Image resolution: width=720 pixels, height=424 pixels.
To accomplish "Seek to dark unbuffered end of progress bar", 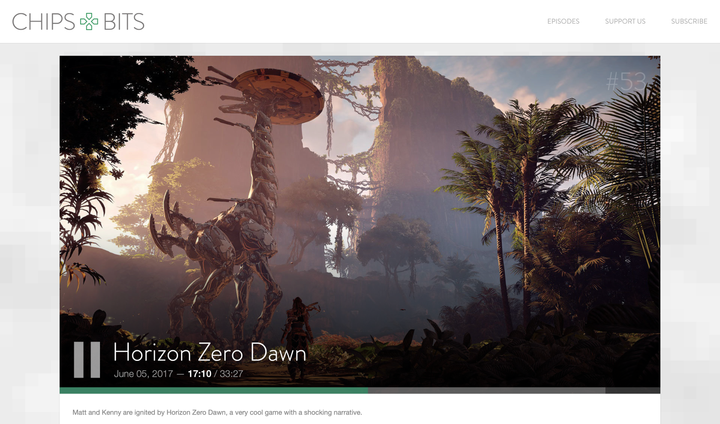I will (632, 390).
